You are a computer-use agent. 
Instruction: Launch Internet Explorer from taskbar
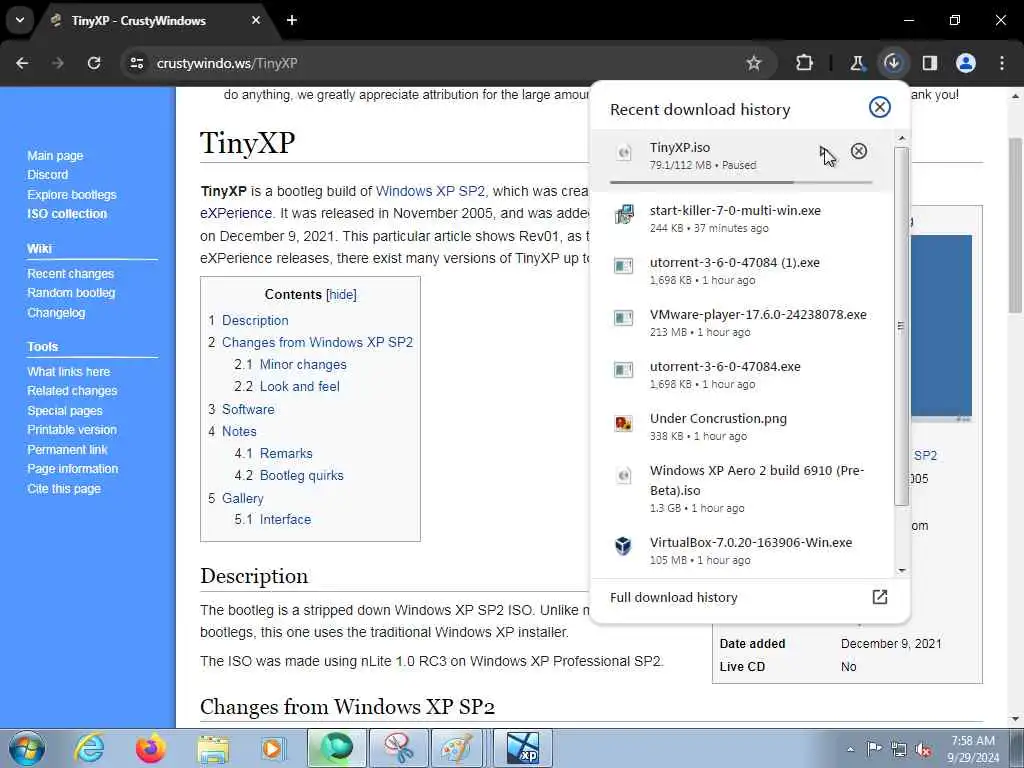[x=89, y=748]
